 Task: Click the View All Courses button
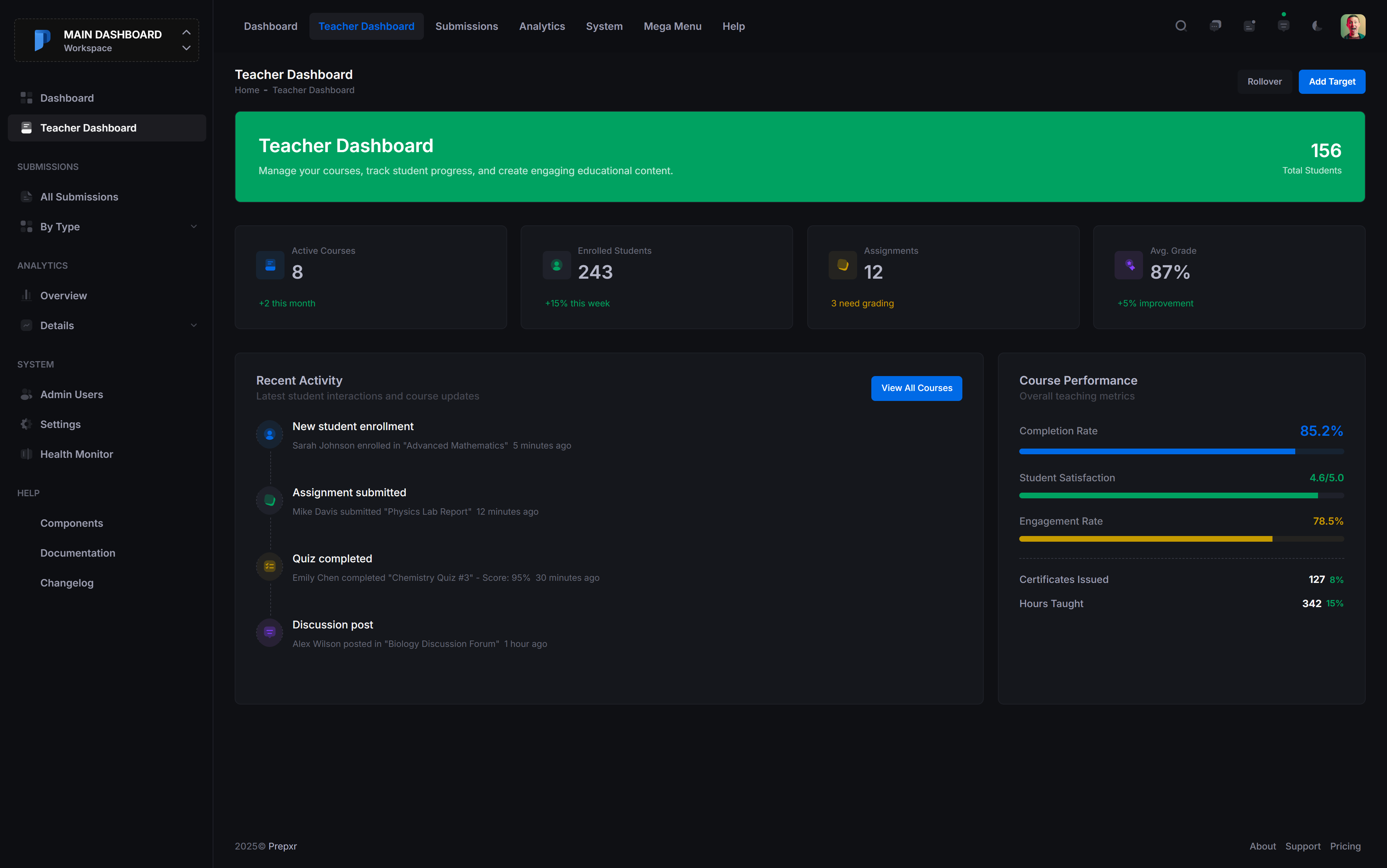click(x=916, y=388)
